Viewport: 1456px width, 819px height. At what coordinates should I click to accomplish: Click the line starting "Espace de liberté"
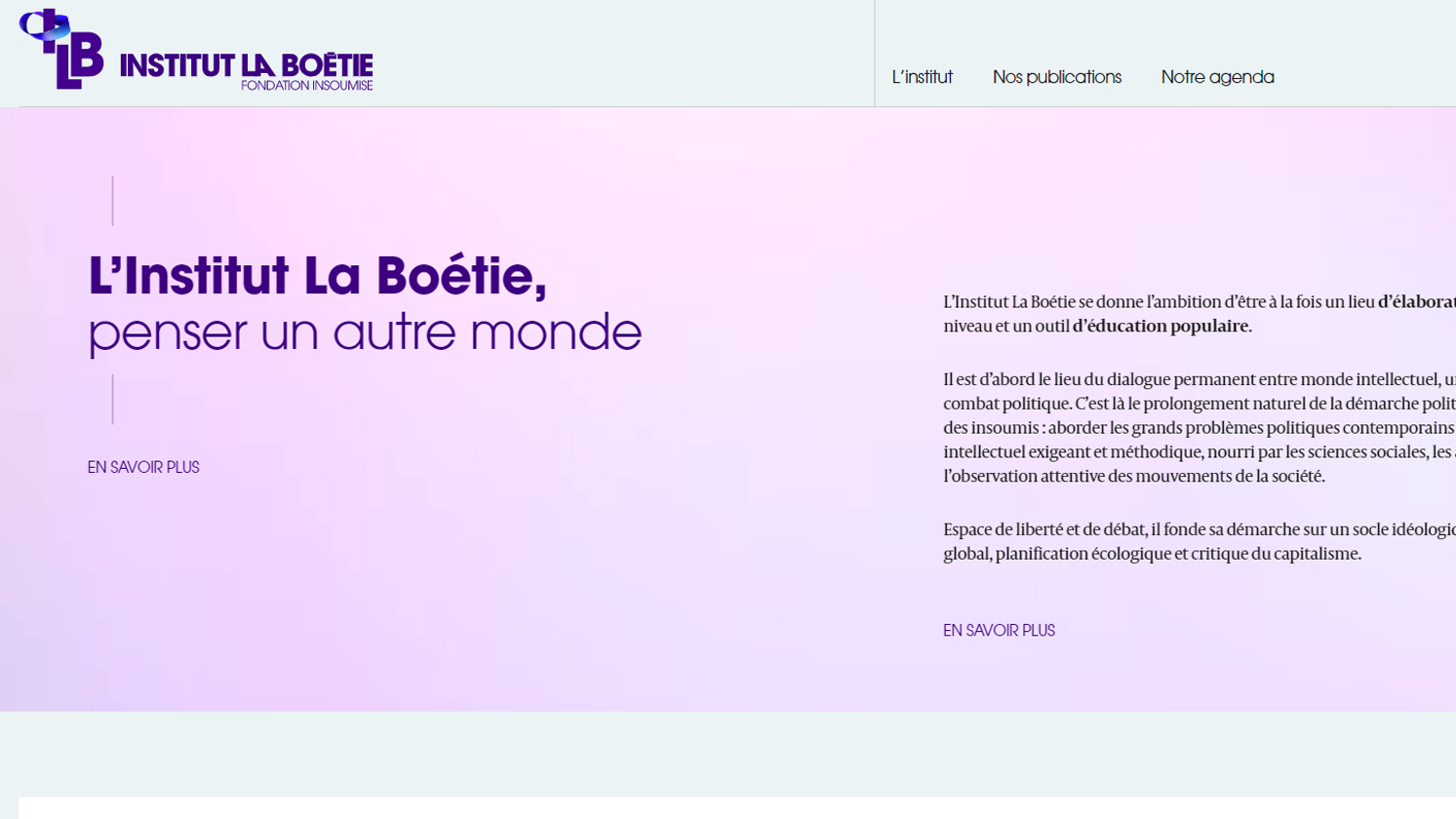pyautogui.click(x=1199, y=529)
